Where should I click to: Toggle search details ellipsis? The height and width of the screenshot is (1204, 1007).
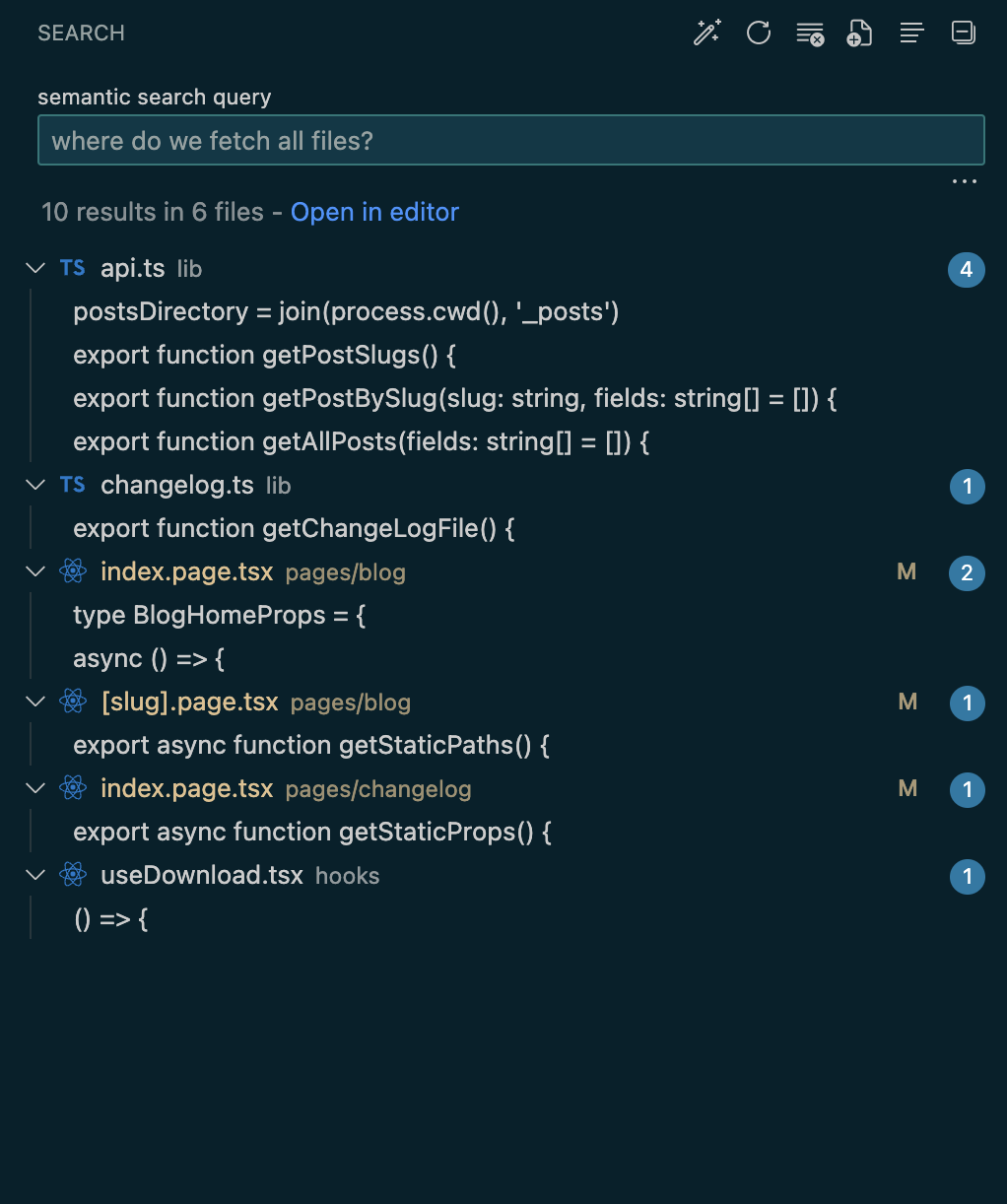pyautogui.click(x=964, y=181)
